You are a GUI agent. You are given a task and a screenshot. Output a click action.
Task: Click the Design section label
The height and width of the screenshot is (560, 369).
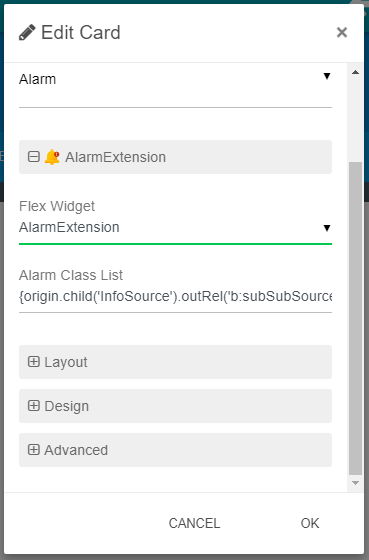[66, 406]
